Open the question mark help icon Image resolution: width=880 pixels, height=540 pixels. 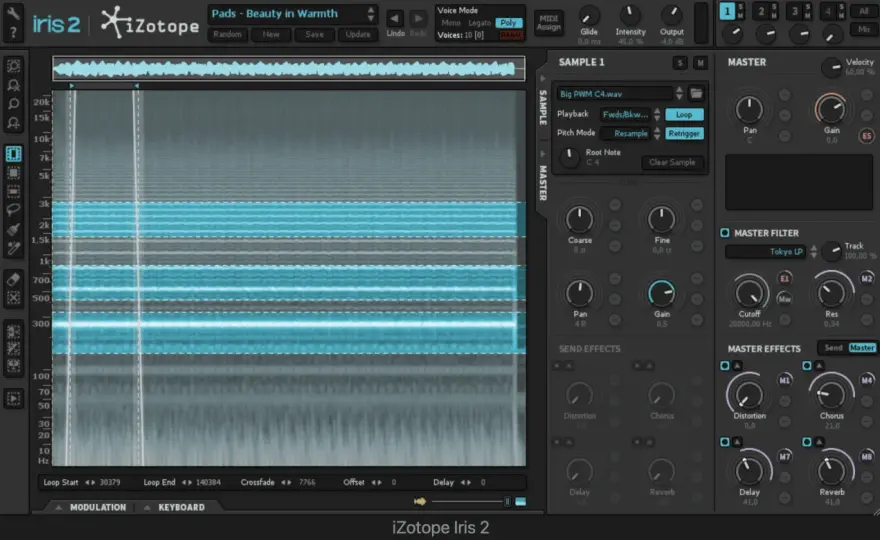[x=13, y=34]
